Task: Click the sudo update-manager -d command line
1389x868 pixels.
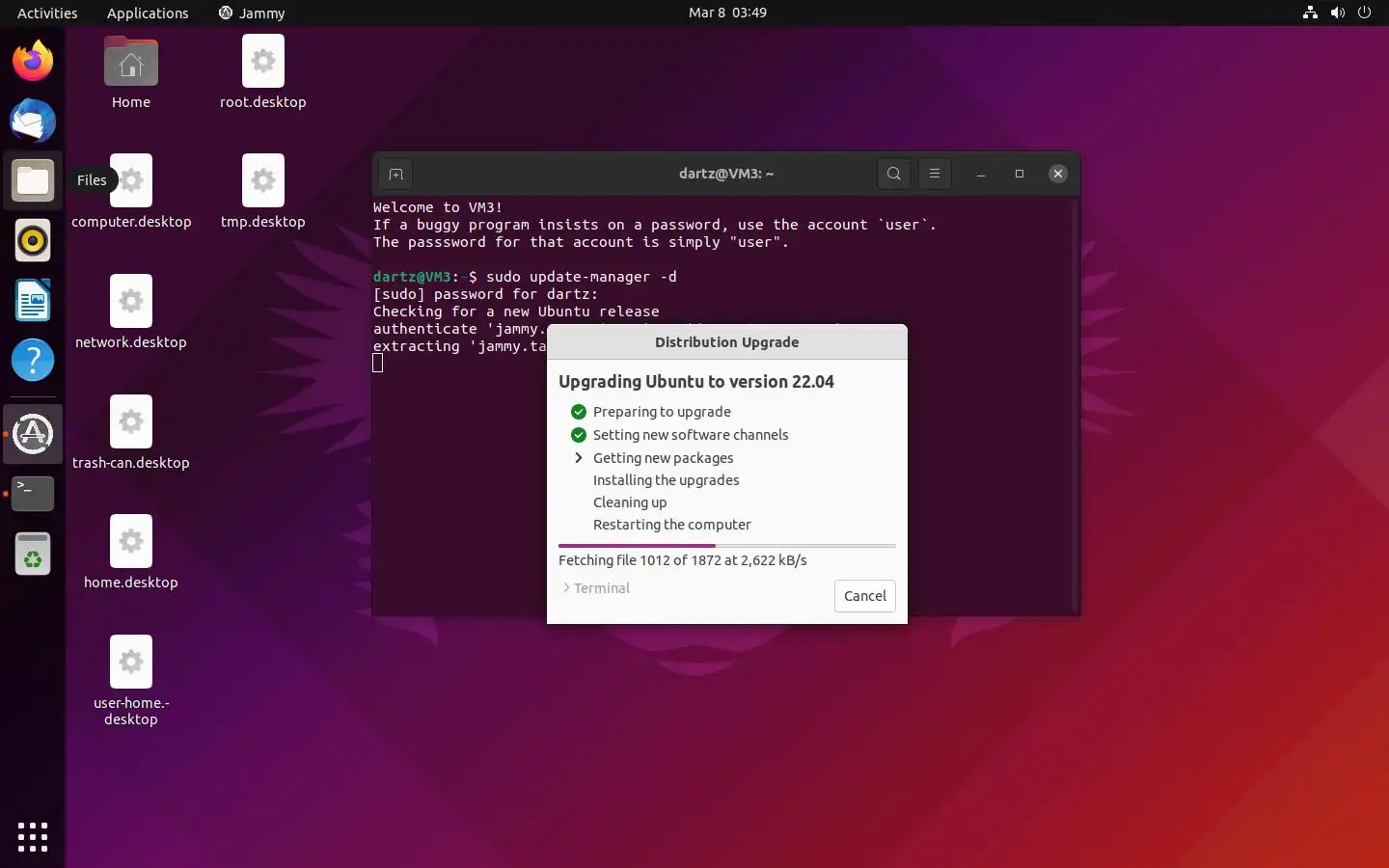Action: (x=582, y=277)
